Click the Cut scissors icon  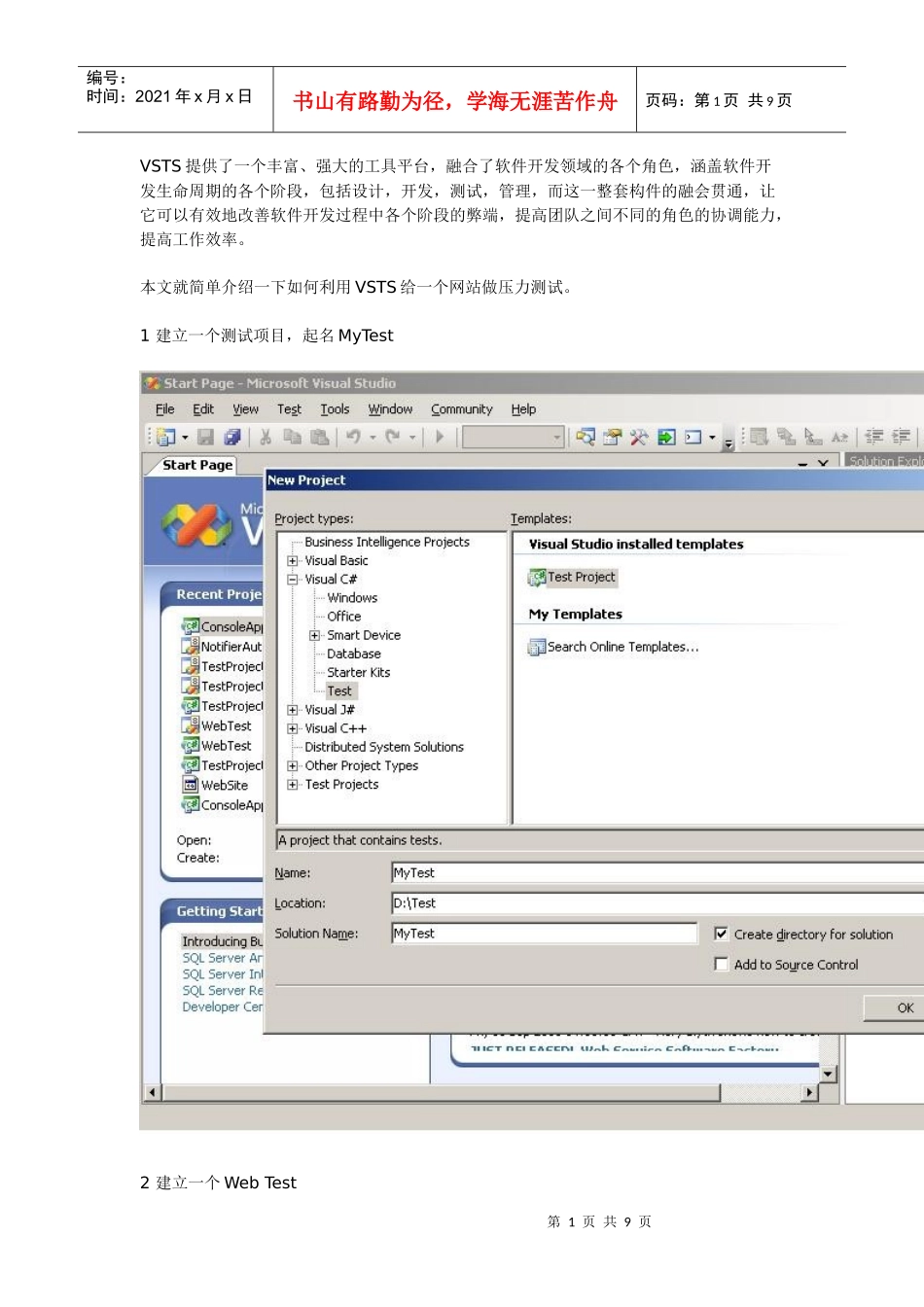coord(265,438)
